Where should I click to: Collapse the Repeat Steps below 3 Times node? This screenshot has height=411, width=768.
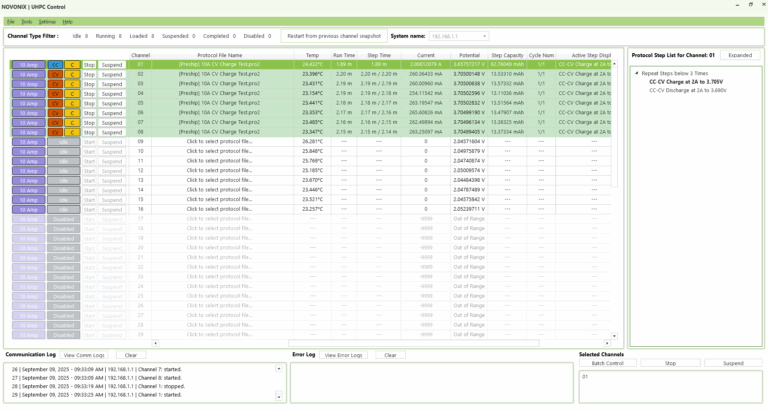(637, 74)
